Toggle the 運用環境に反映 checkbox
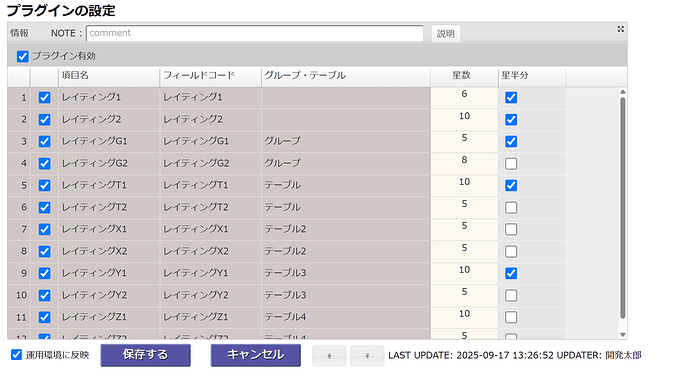This screenshot has height=381, width=690. click(x=16, y=355)
